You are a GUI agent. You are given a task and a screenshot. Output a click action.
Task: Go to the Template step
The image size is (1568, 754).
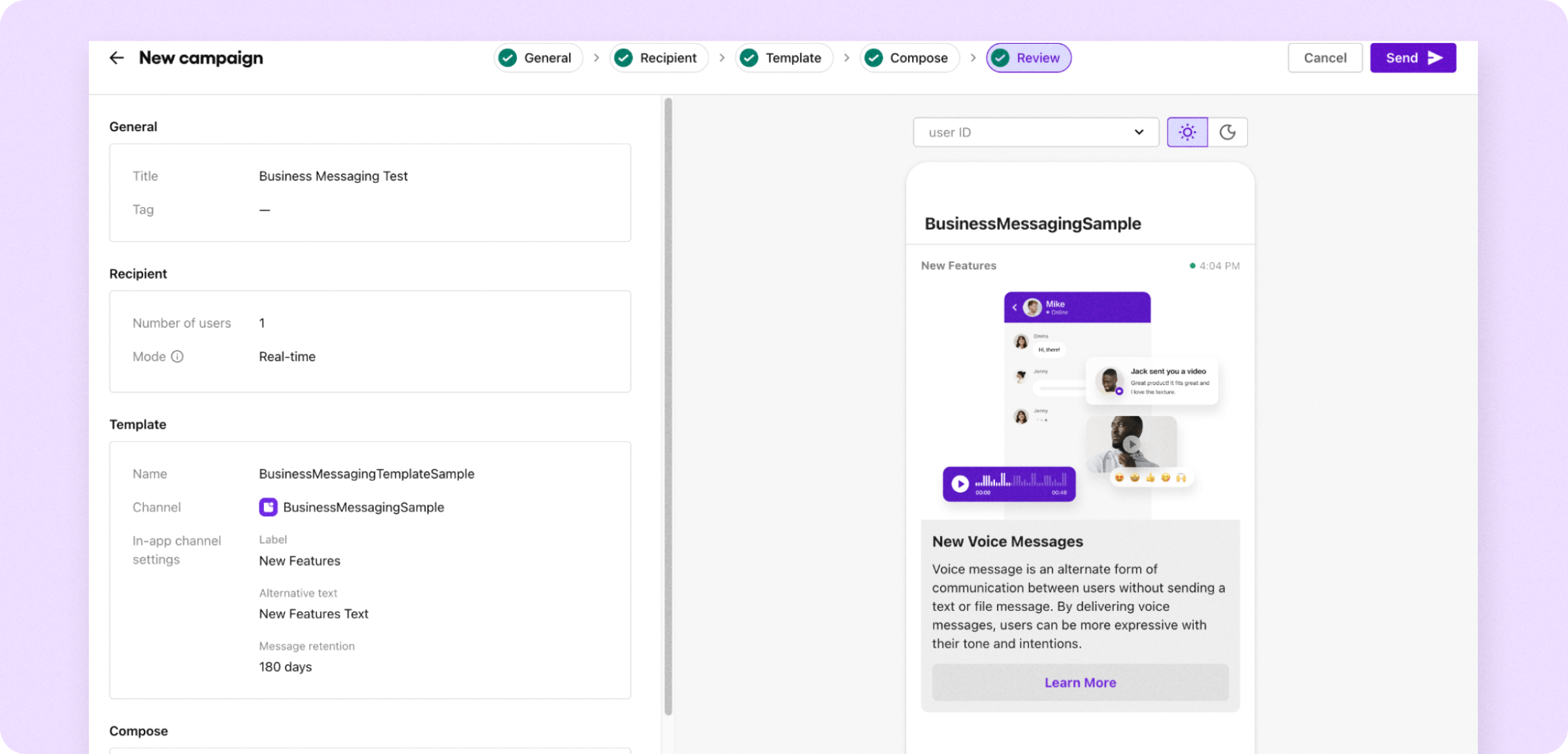coord(784,58)
